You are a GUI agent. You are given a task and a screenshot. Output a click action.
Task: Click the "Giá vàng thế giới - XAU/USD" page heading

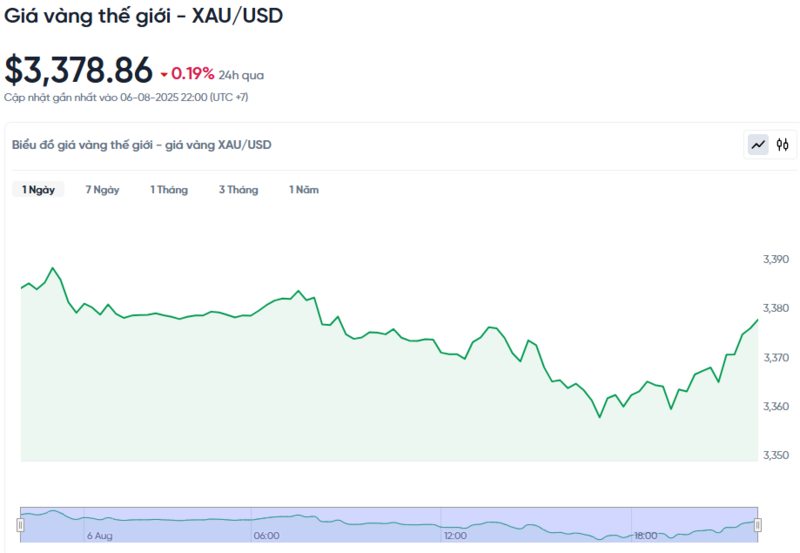144,16
